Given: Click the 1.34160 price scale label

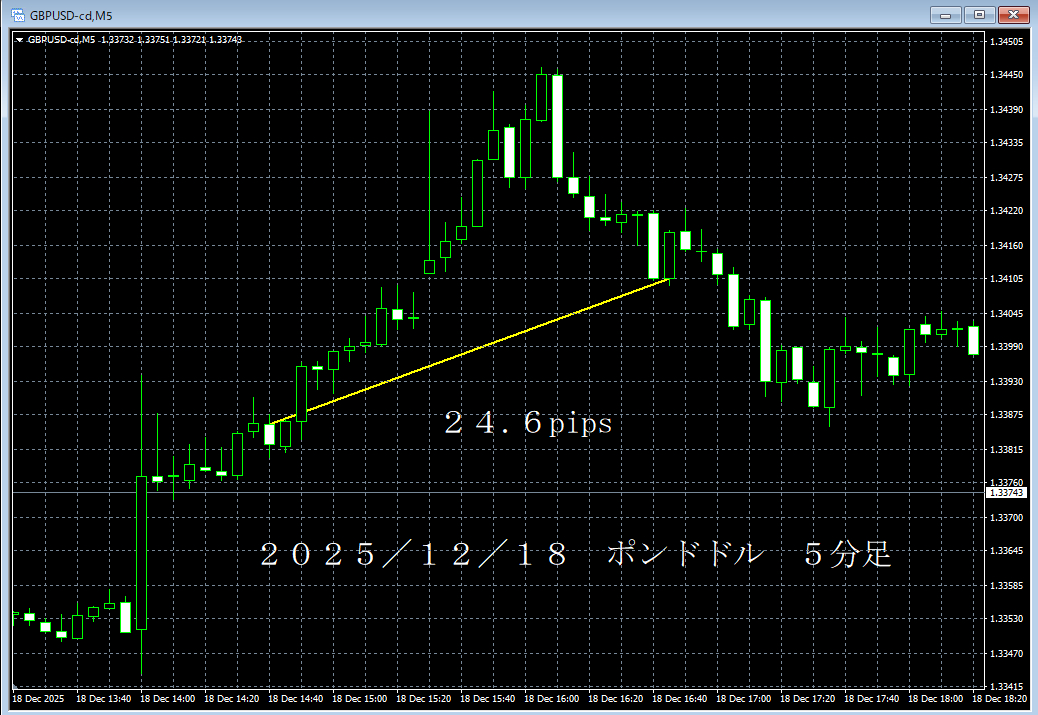Looking at the screenshot, I should [1006, 246].
